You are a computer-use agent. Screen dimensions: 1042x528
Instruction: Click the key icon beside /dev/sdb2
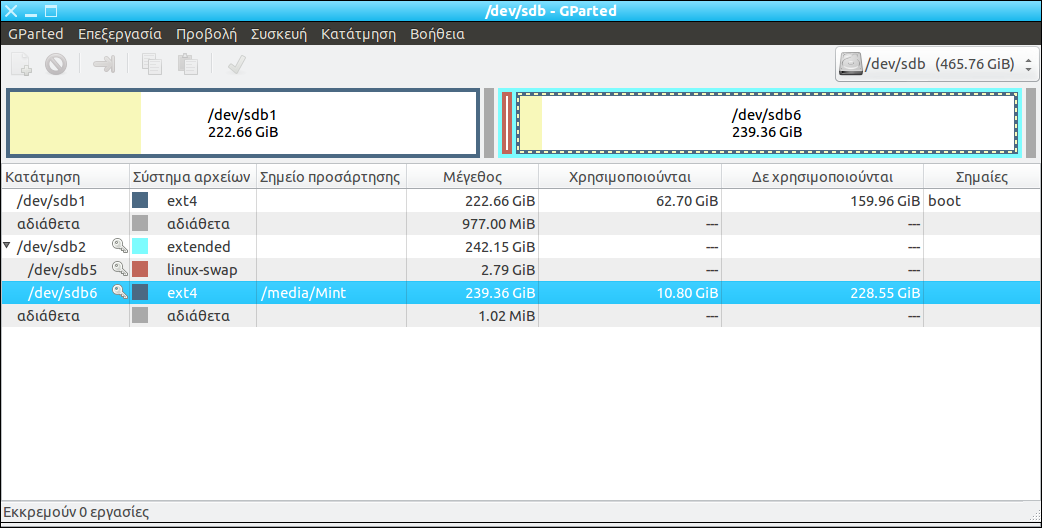pos(120,246)
